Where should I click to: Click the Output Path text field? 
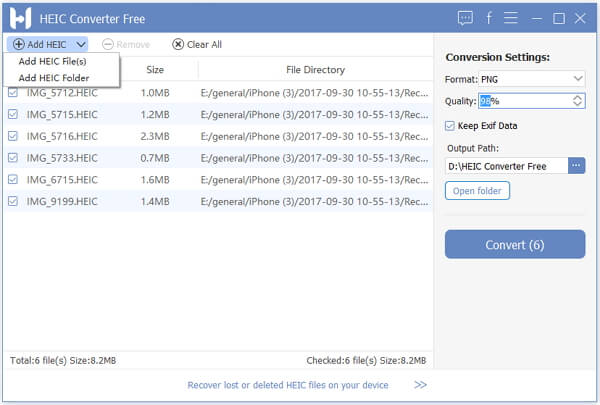506,166
